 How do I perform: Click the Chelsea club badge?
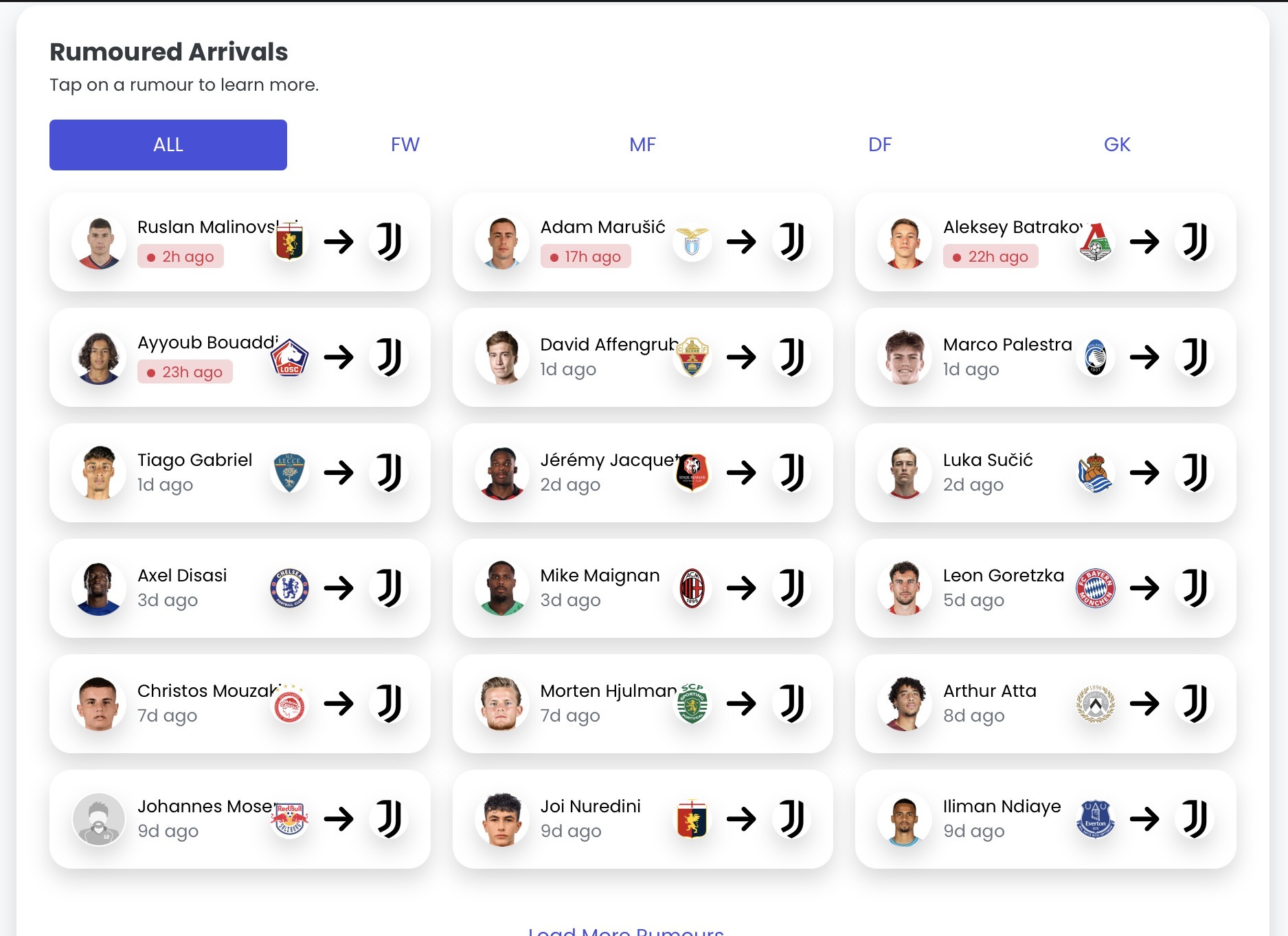coord(289,588)
